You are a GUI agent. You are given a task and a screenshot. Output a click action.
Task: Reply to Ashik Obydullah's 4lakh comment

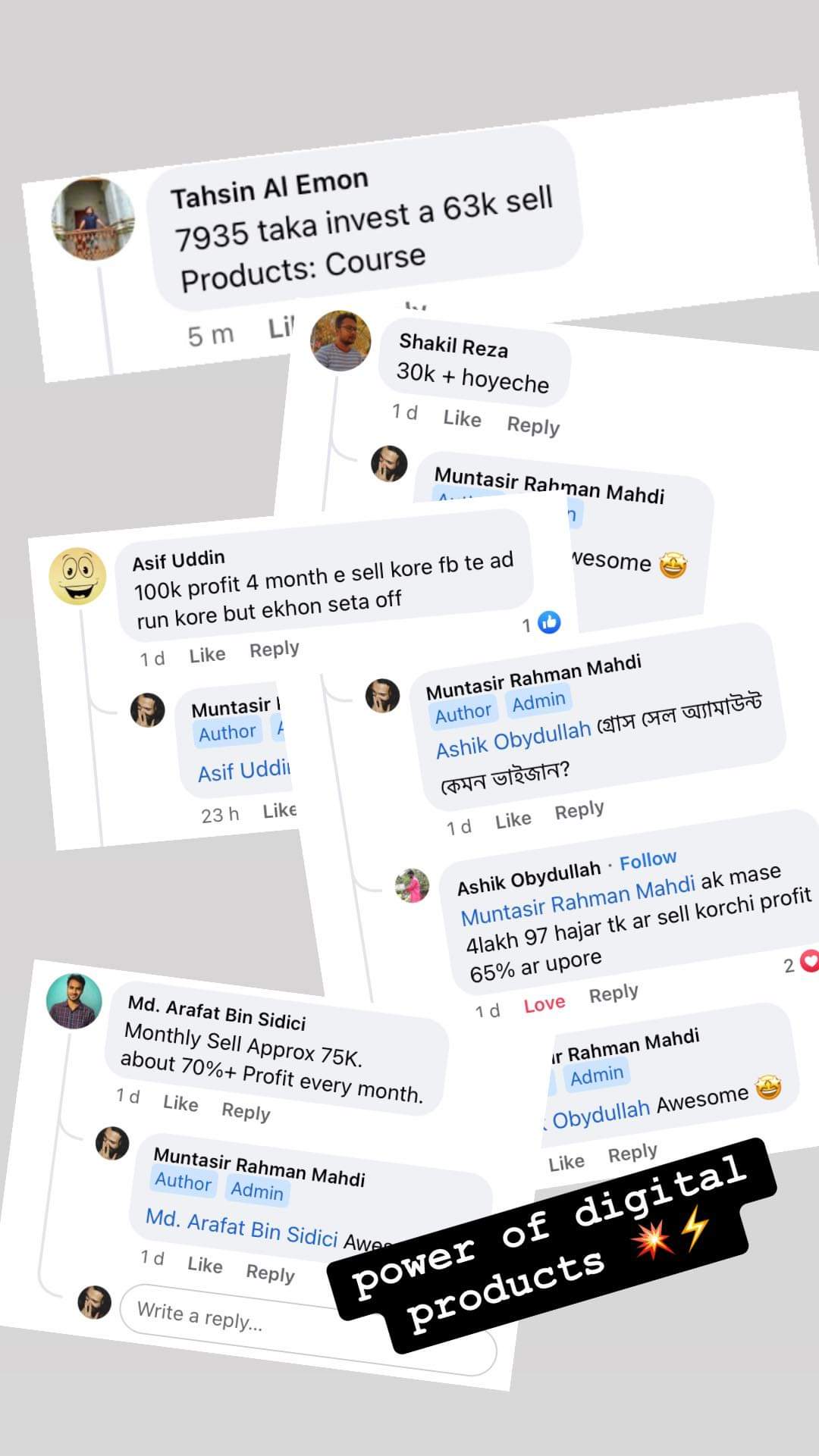[613, 993]
